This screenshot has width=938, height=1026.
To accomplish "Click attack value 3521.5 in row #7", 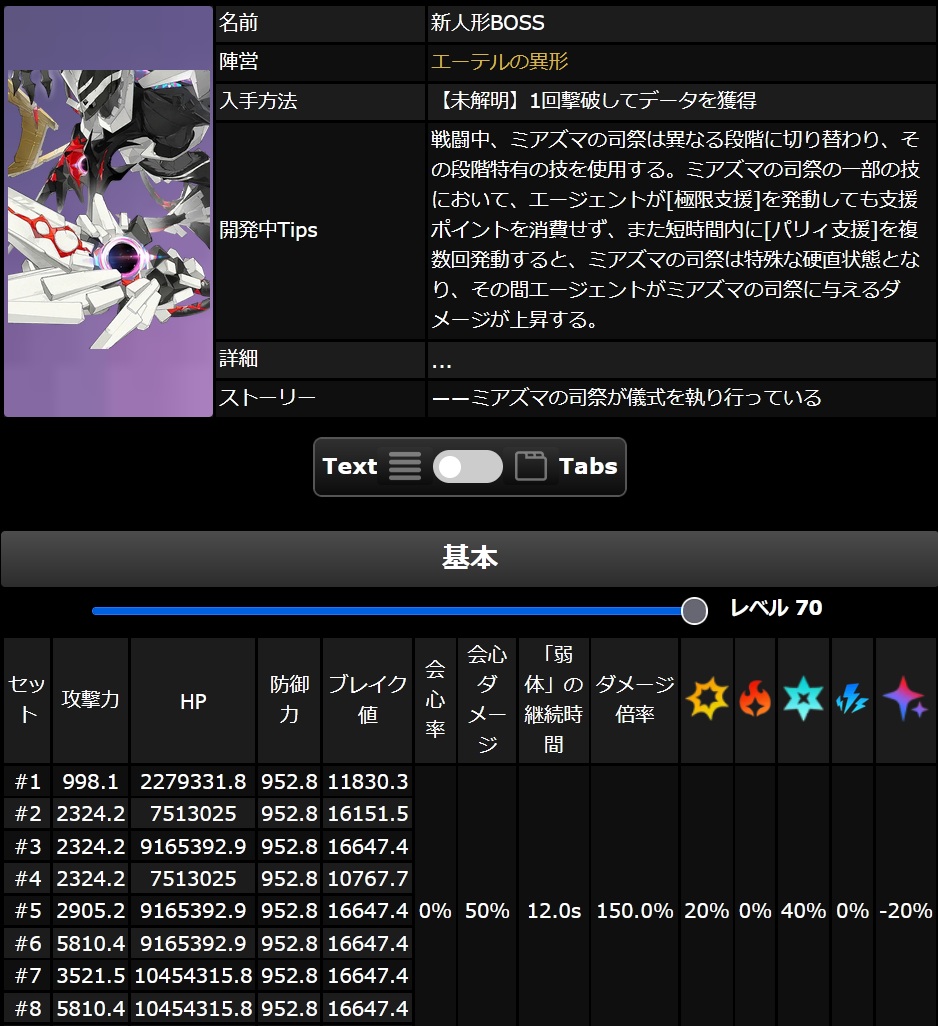I will tap(90, 975).
